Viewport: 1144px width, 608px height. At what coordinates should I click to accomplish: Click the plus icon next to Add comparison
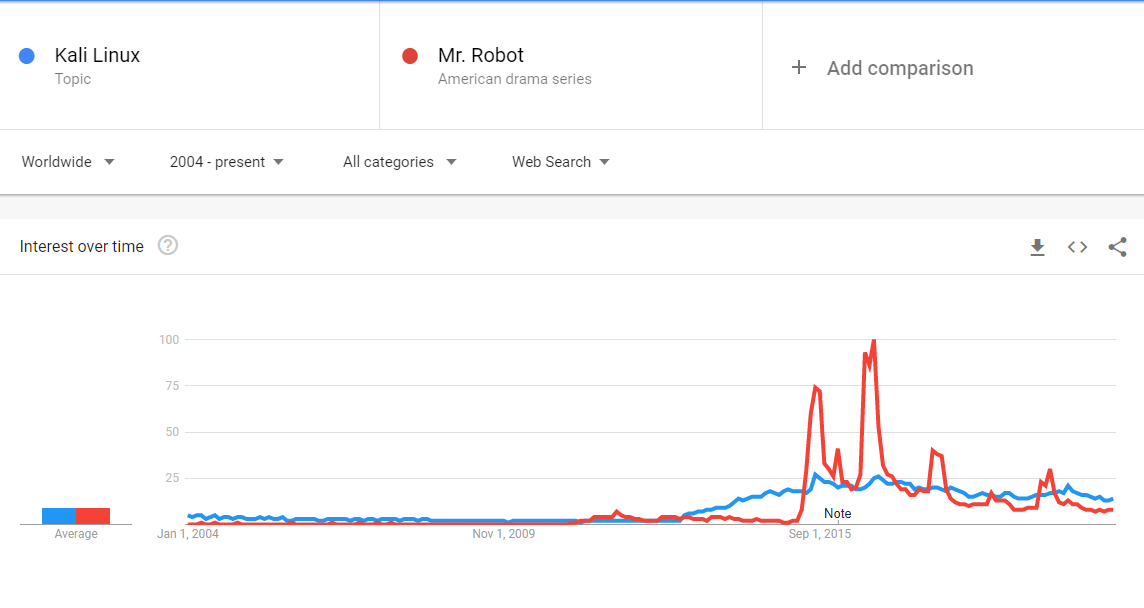point(799,67)
